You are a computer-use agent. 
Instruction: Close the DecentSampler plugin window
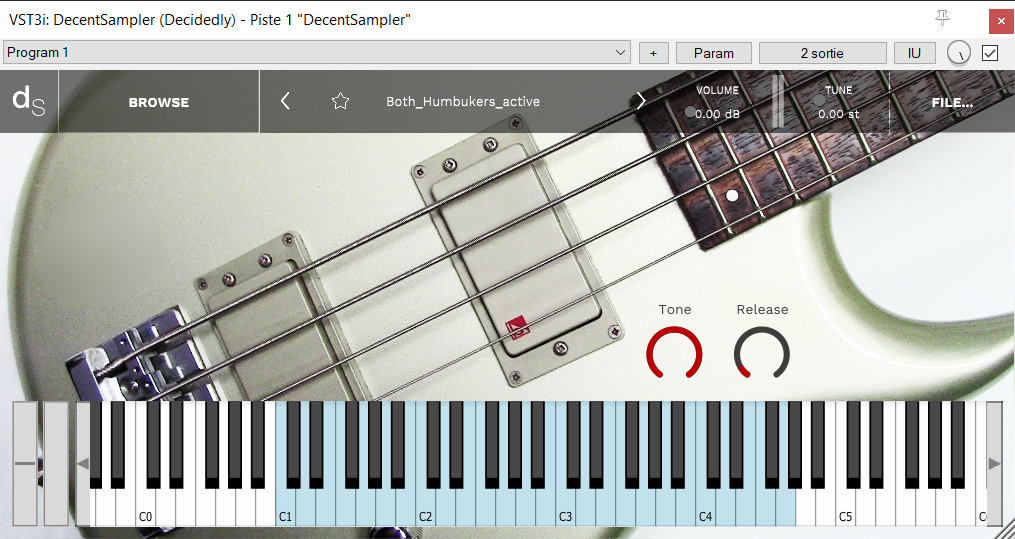(1001, 21)
